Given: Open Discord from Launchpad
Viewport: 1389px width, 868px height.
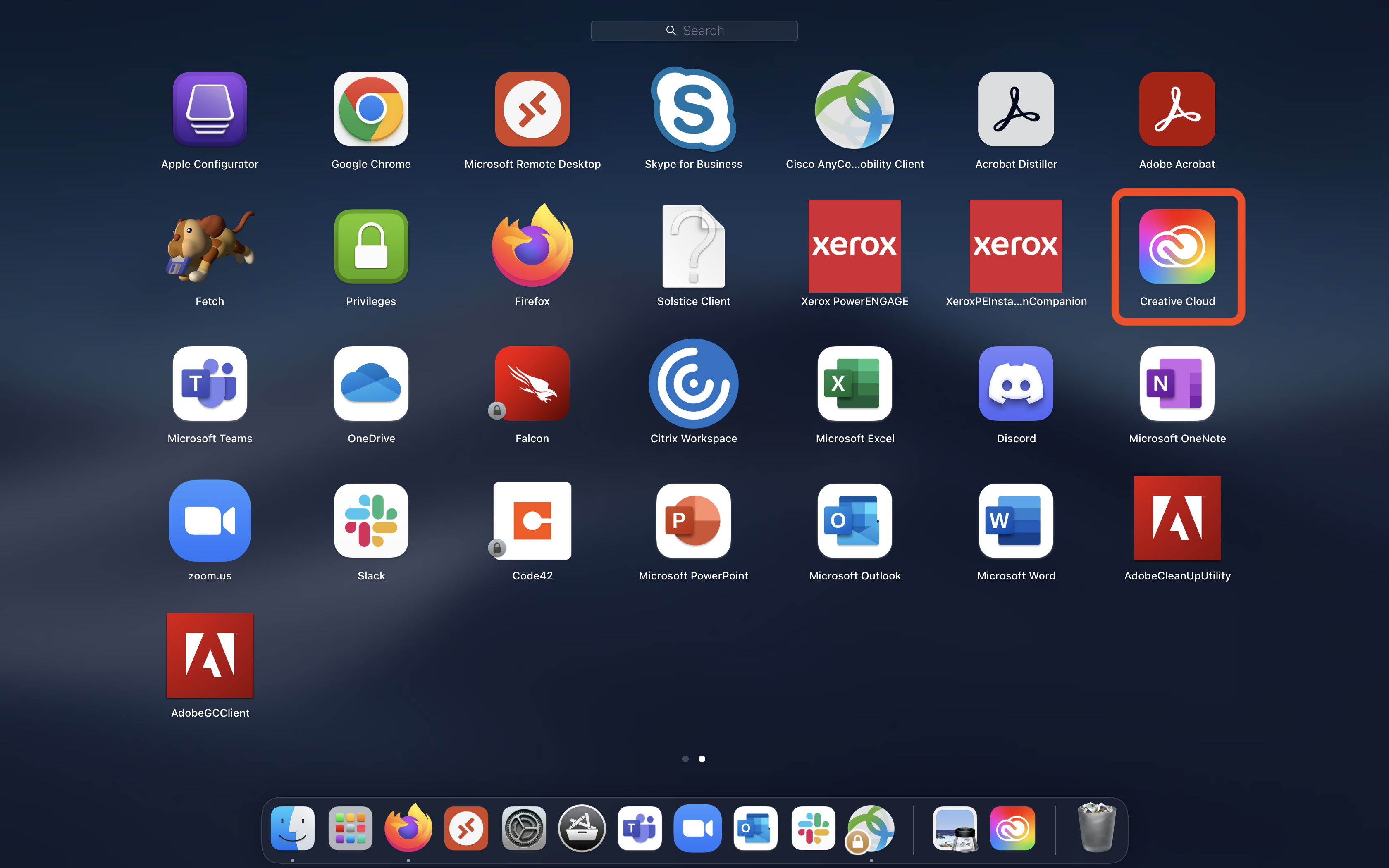Looking at the screenshot, I should coord(1016,384).
